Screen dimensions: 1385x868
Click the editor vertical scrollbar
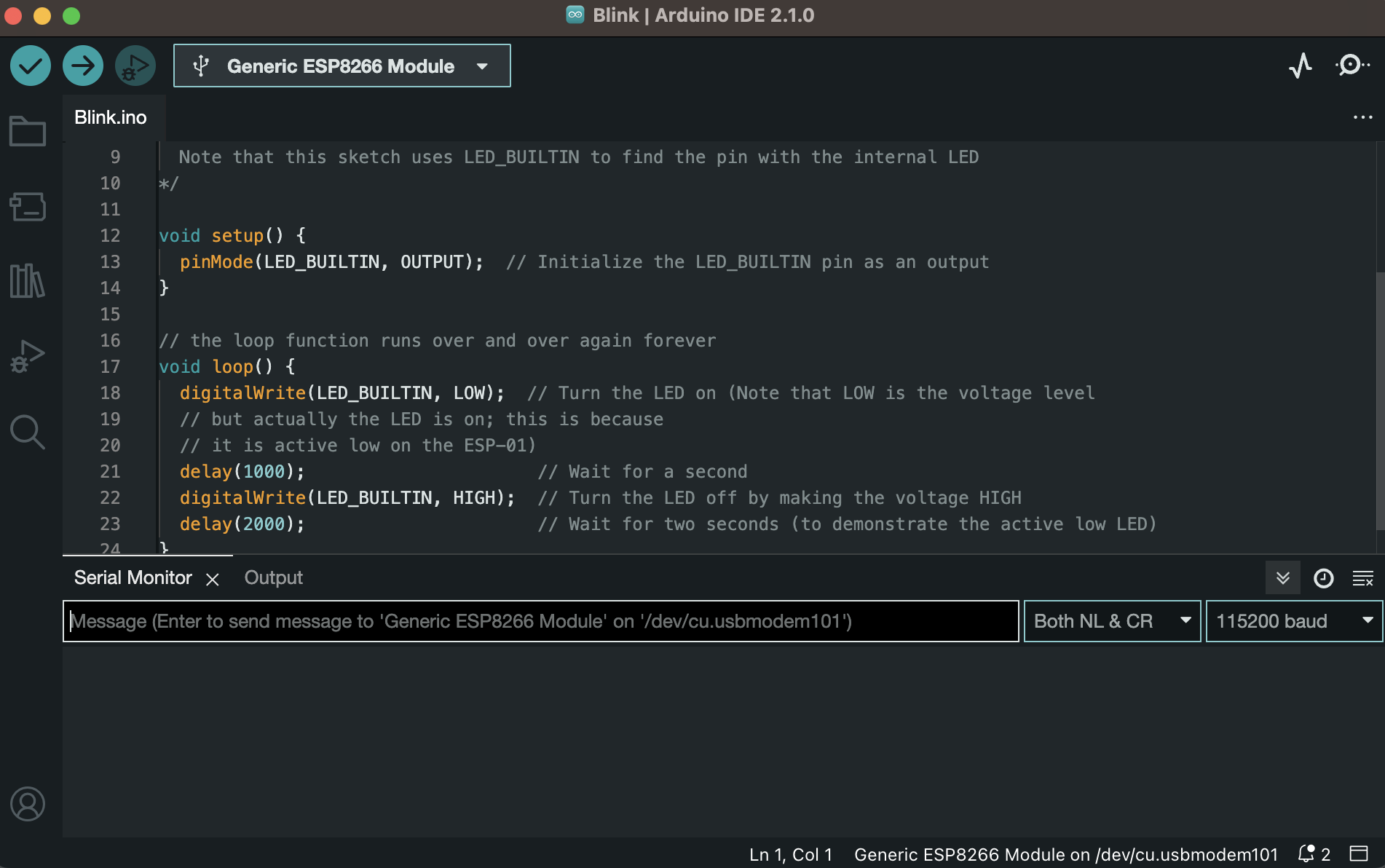tap(1380, 401)
